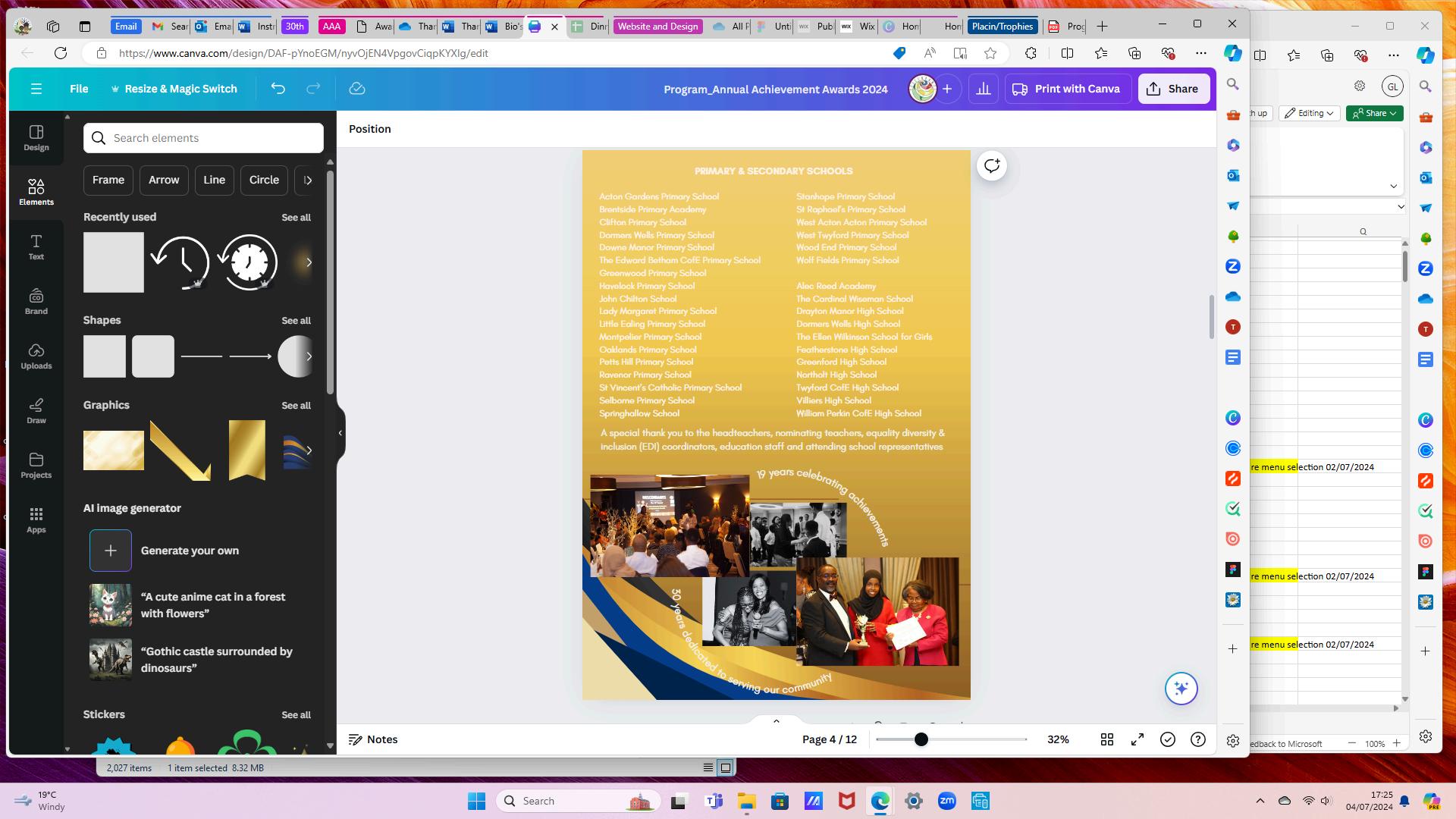Open the Text tab in sidebar
This screenshot has height=819, width=1456.
(x=36, y=246)
